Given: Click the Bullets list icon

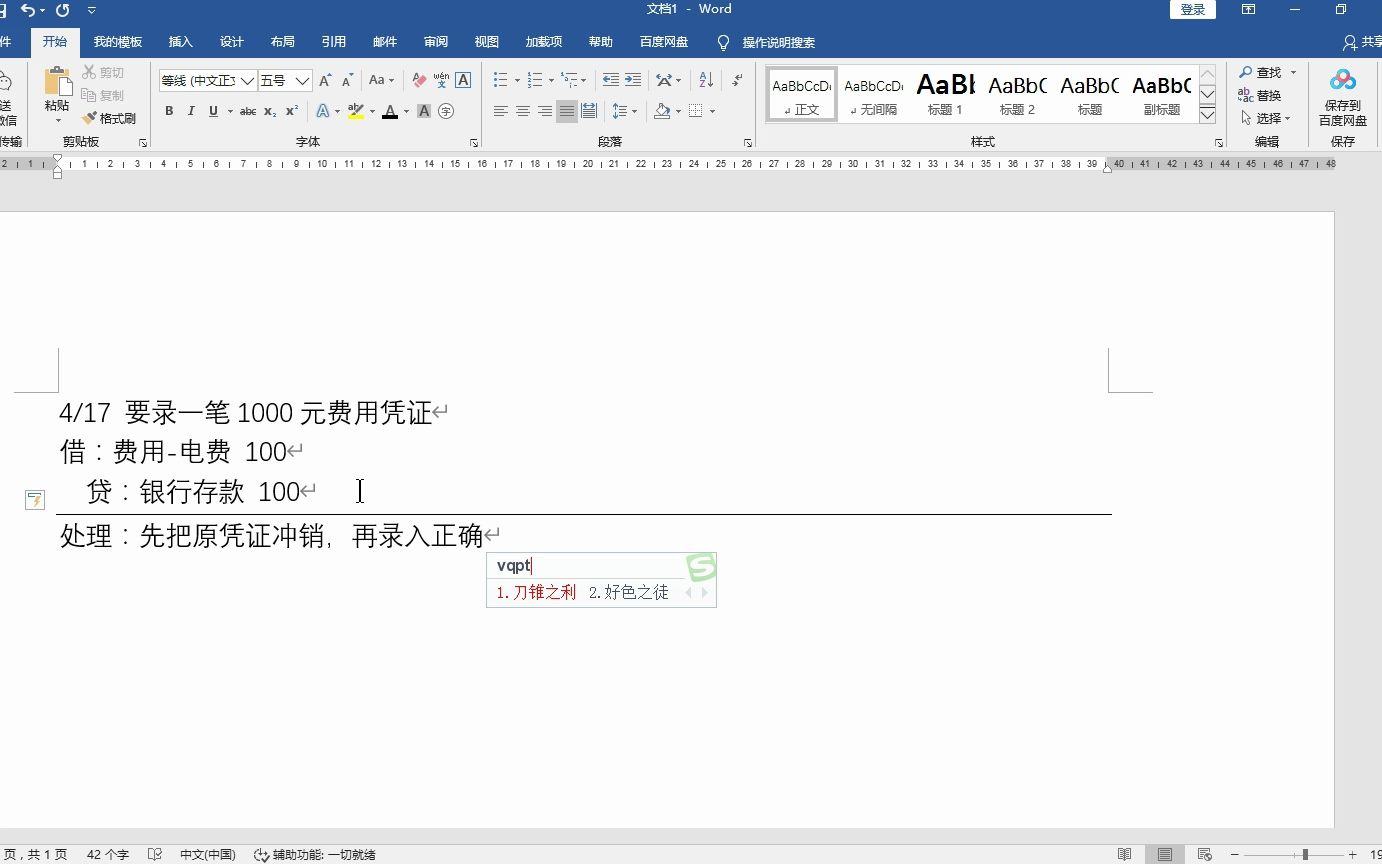Looking at the screenshot, I should (x=501, y=80).
